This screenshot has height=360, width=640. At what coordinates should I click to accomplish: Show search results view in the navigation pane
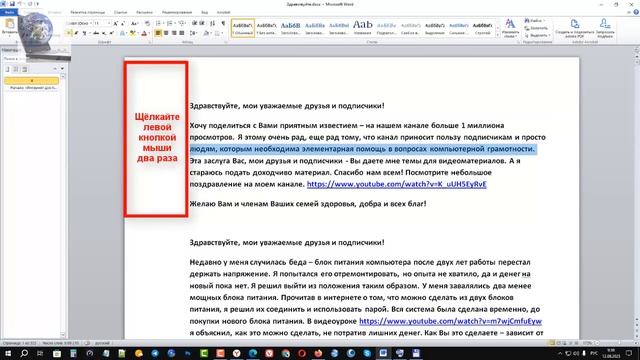tap(24, 69)
